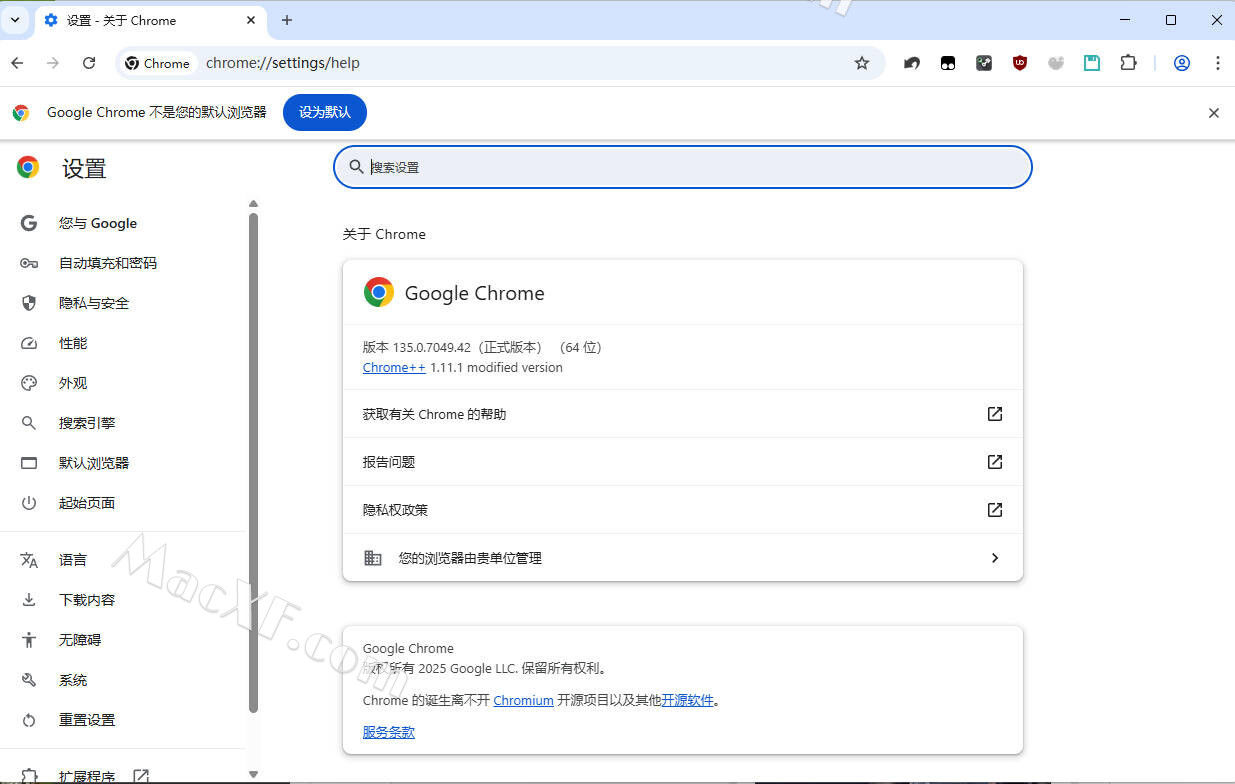Select '隐私与安全' in settings sidebar

pos(94,303)
